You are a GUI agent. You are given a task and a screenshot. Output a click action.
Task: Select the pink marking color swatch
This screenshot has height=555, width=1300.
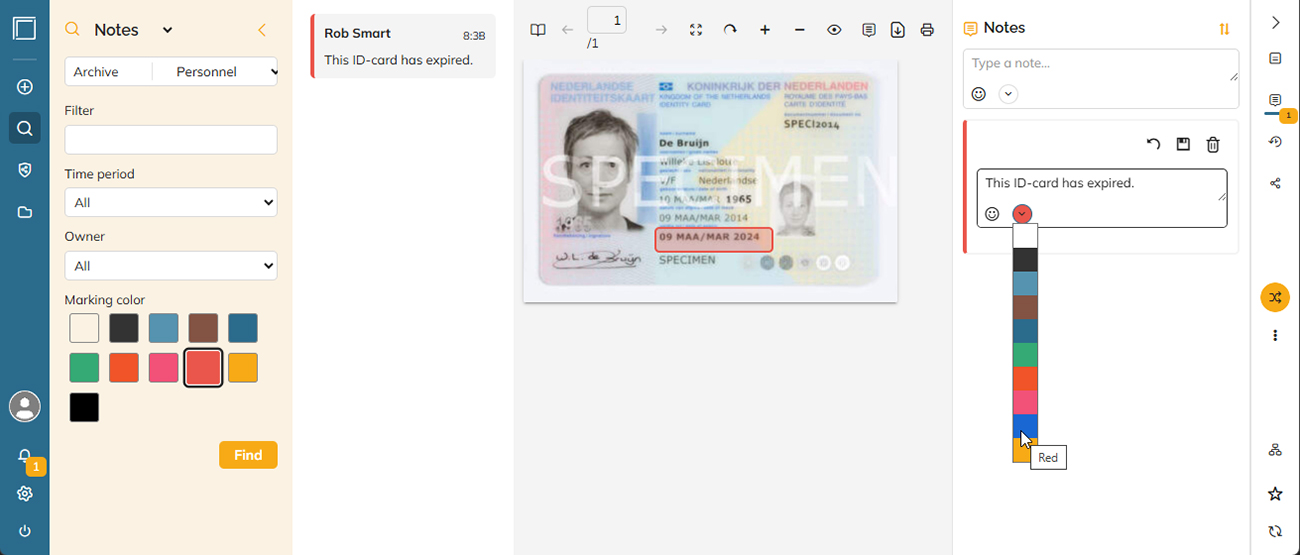click(163, 368)
